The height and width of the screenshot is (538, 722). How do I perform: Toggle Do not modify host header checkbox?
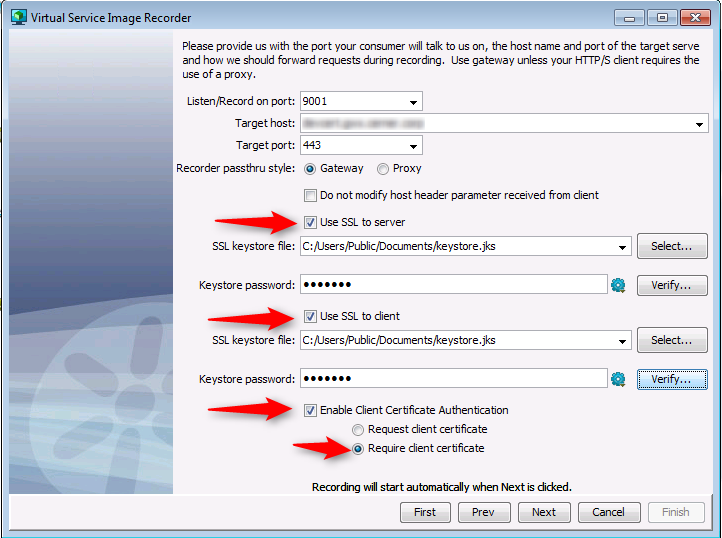point(310,195)
